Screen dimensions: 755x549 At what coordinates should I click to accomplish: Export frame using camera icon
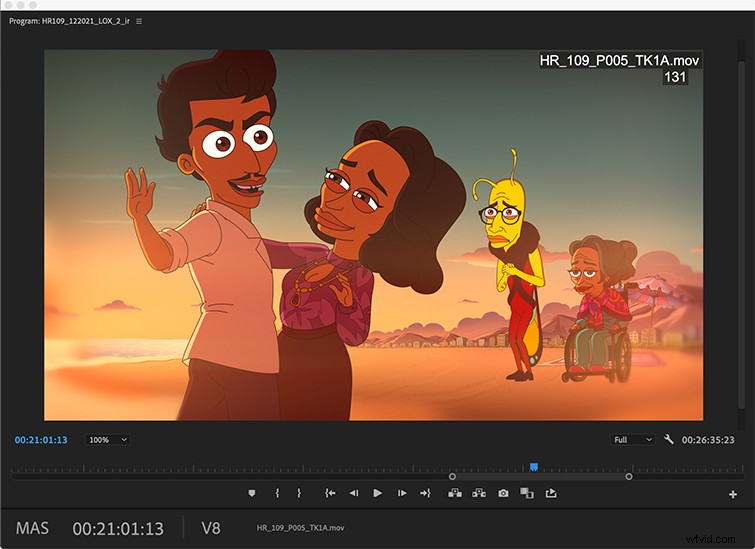[x=503, y=494]
